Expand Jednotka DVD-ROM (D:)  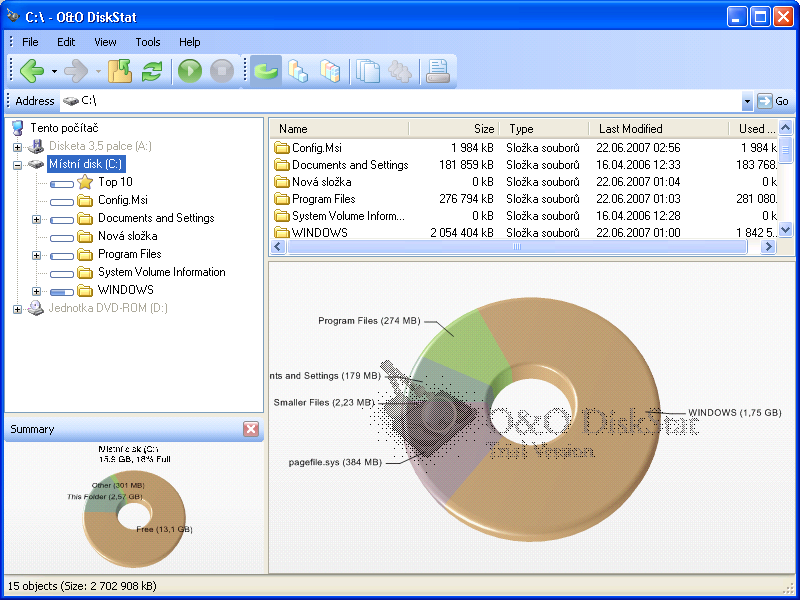coord(17,309)
